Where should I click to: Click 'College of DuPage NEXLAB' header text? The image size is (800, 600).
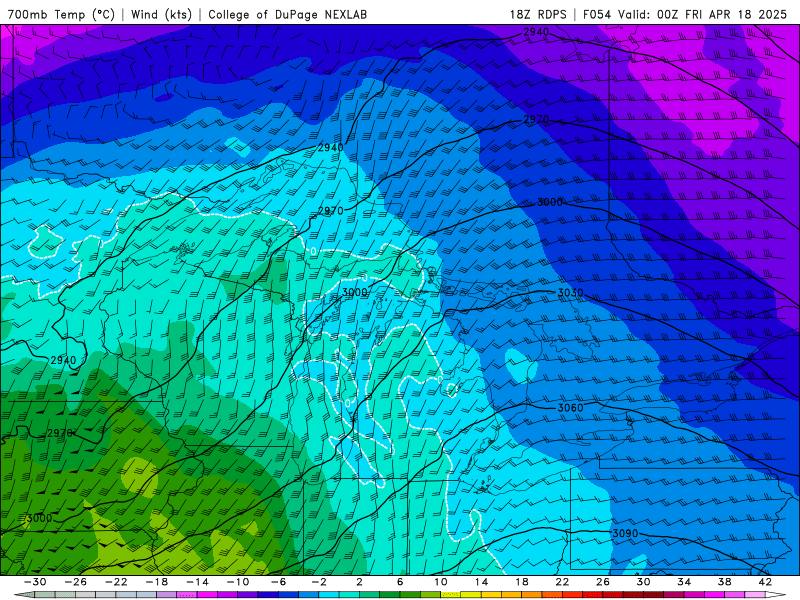coord(287,14)
